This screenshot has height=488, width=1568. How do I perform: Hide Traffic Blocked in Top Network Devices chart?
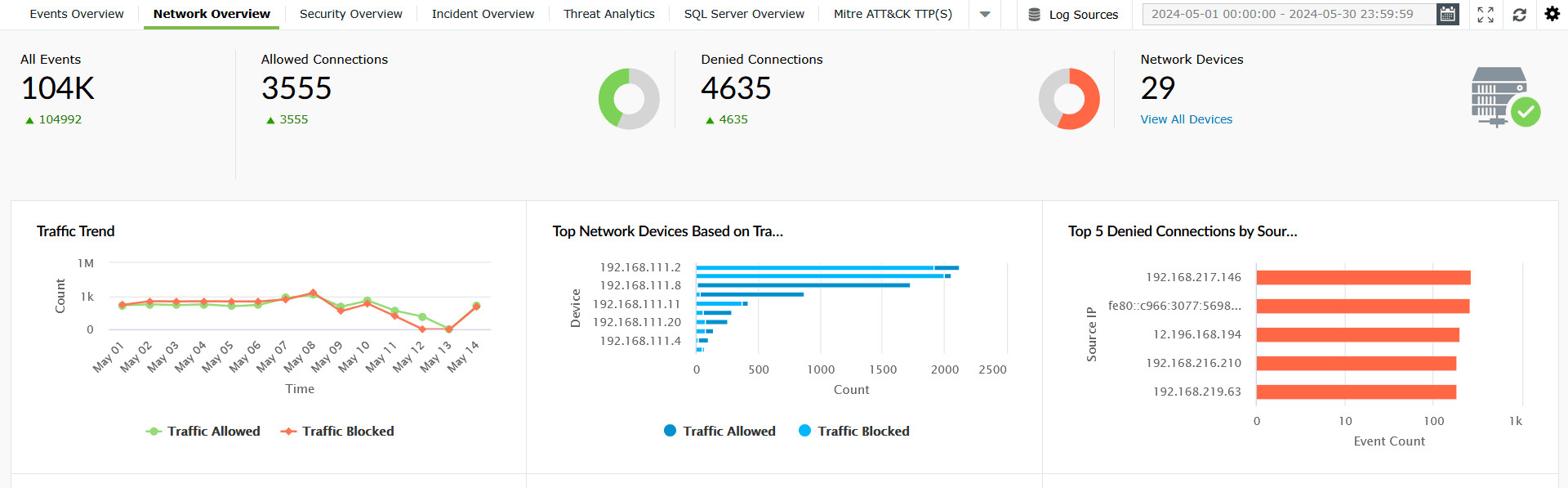853,431
